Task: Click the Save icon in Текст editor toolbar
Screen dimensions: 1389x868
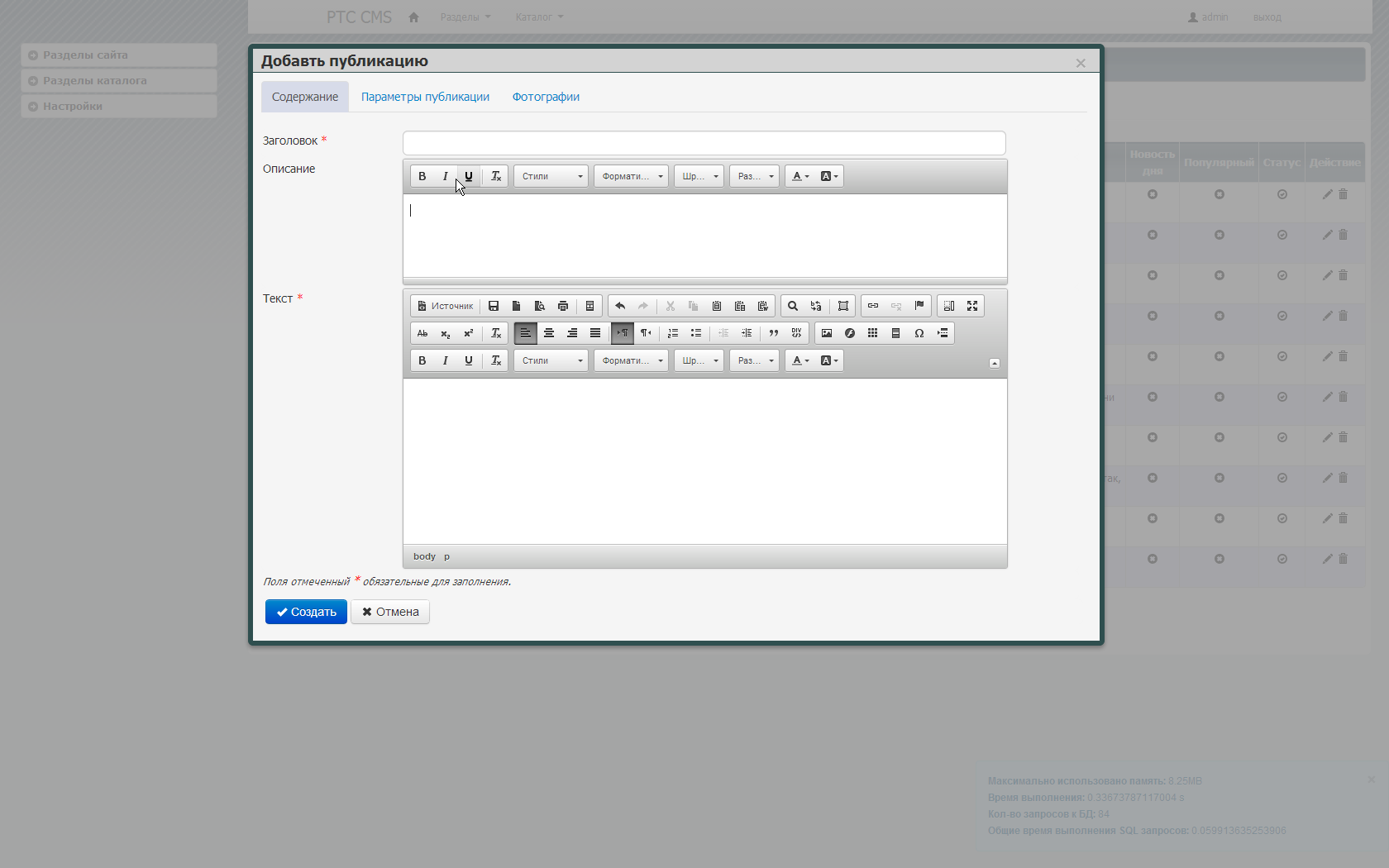Action: (494, 306)
